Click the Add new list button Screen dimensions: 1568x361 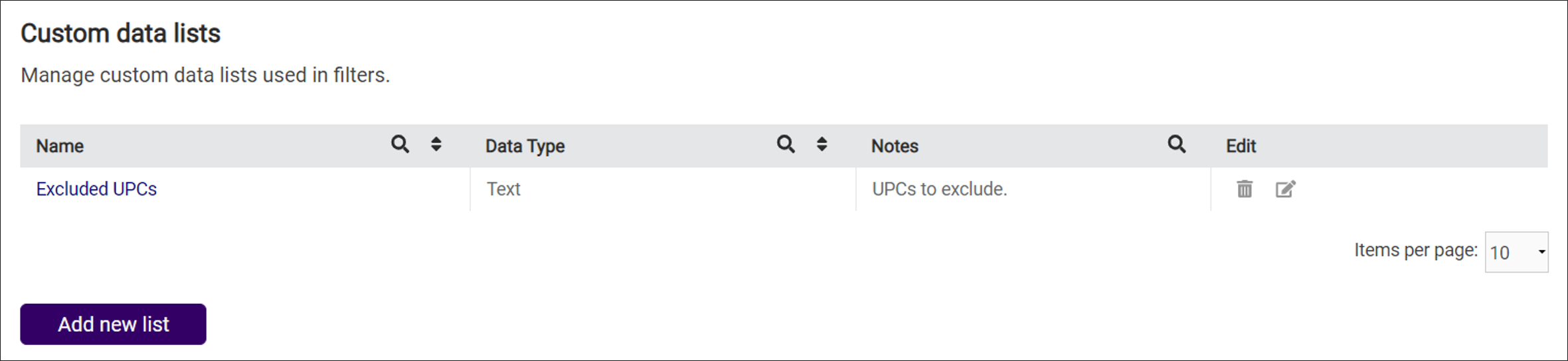click(x=113, y=324)
